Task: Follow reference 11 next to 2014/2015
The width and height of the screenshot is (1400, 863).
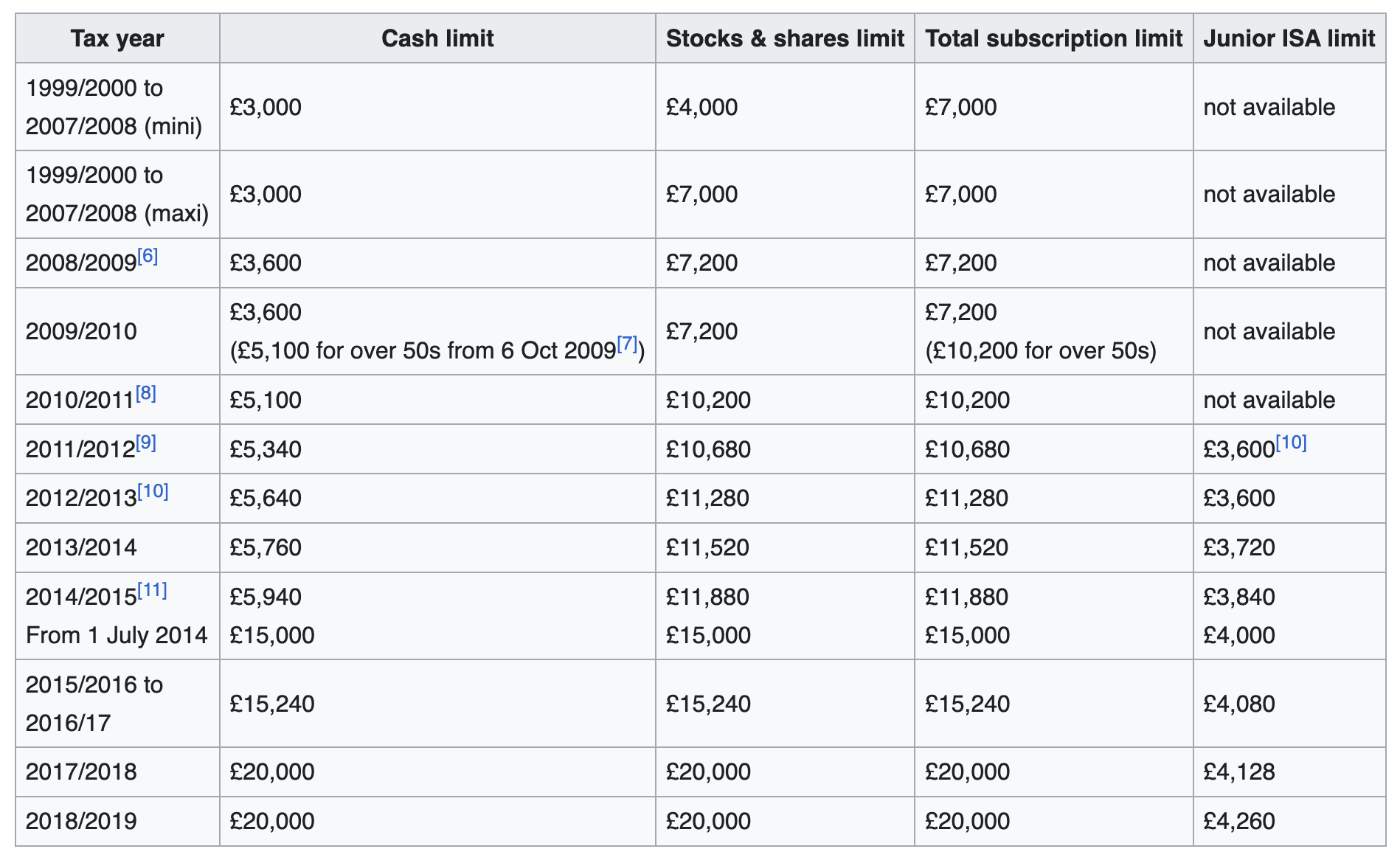Action: pos(152,591)
